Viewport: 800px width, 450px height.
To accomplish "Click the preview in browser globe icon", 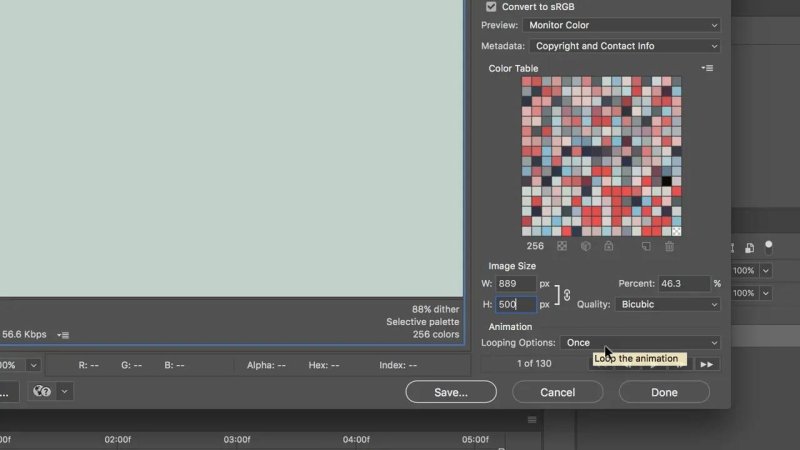I will click(x=42, y=391).
